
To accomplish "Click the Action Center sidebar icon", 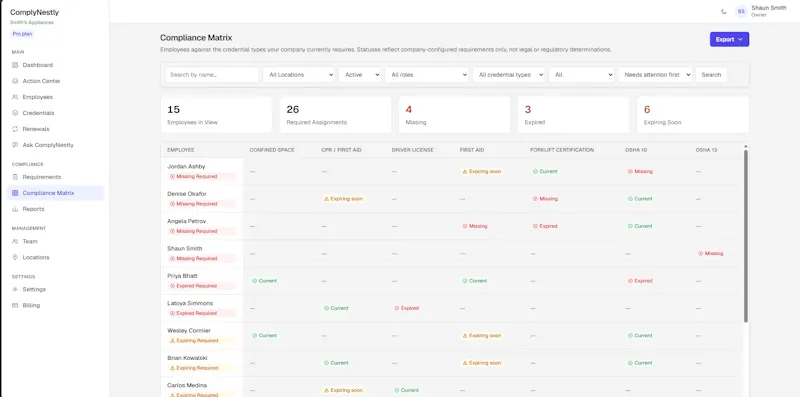I will point(15,81).
